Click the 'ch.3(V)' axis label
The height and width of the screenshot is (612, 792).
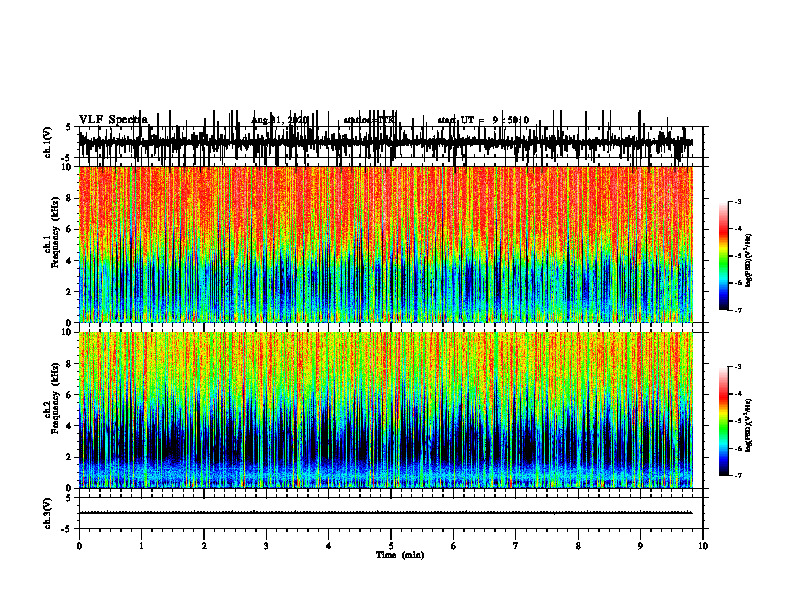tap(48, 514)
